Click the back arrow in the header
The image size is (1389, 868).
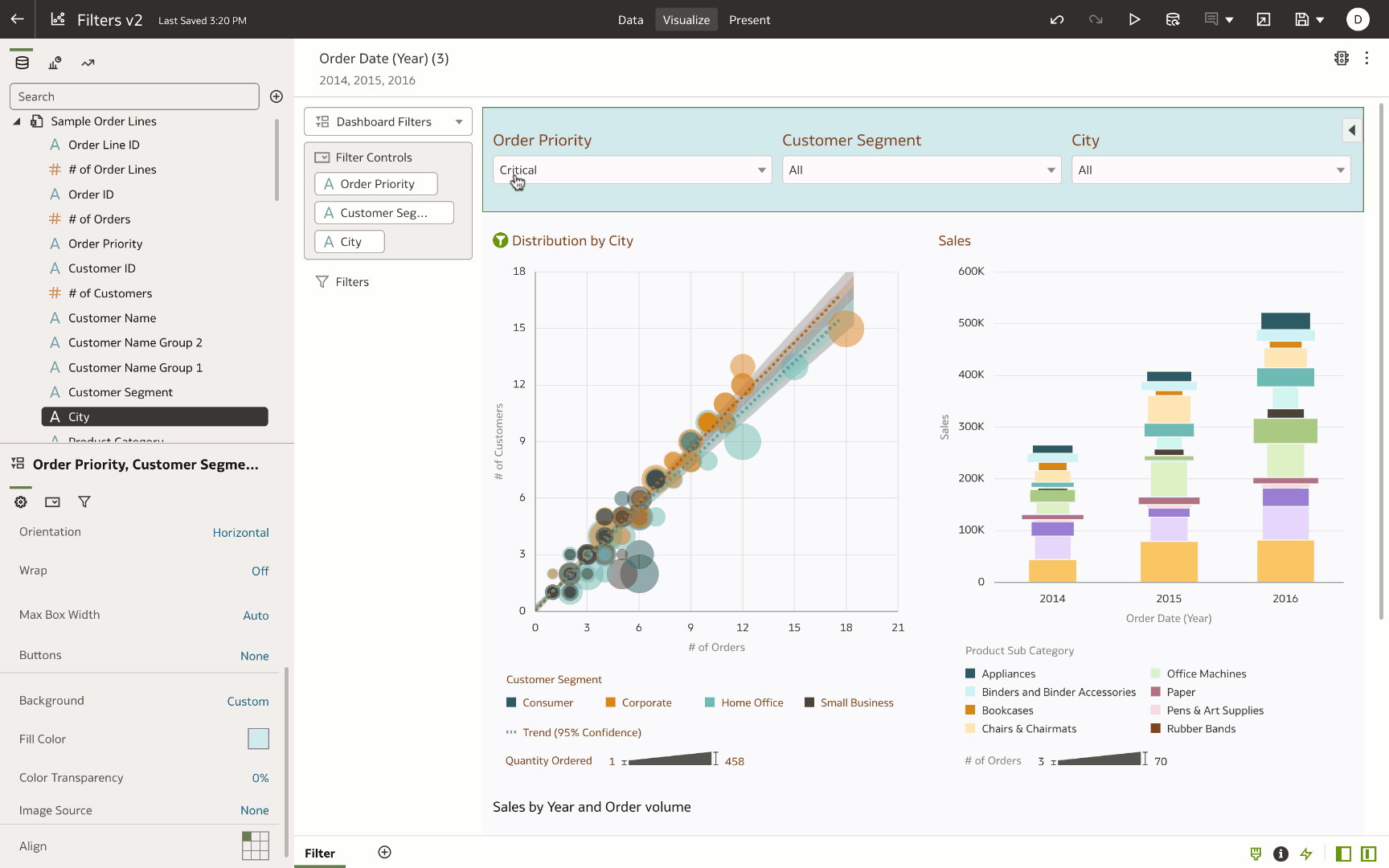17,19
